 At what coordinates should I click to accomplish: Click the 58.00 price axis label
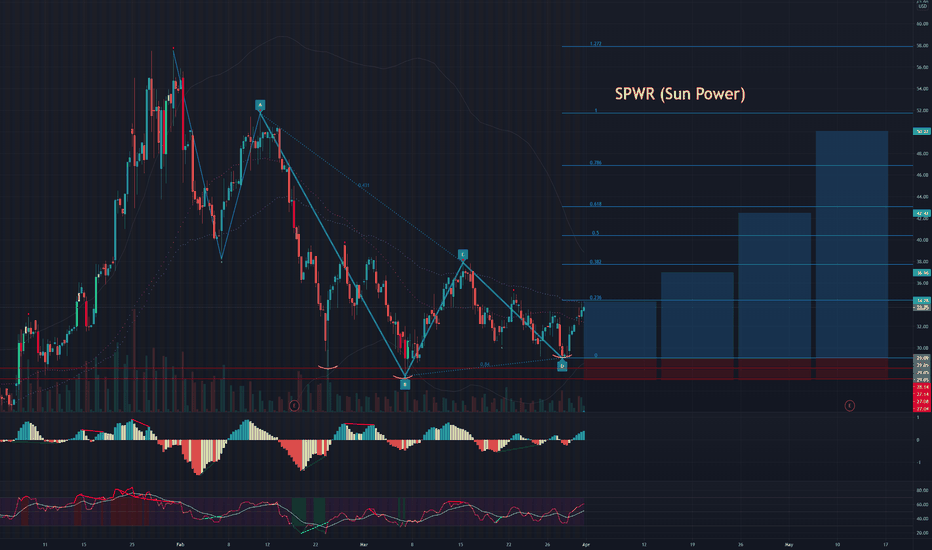click(922, 46)
